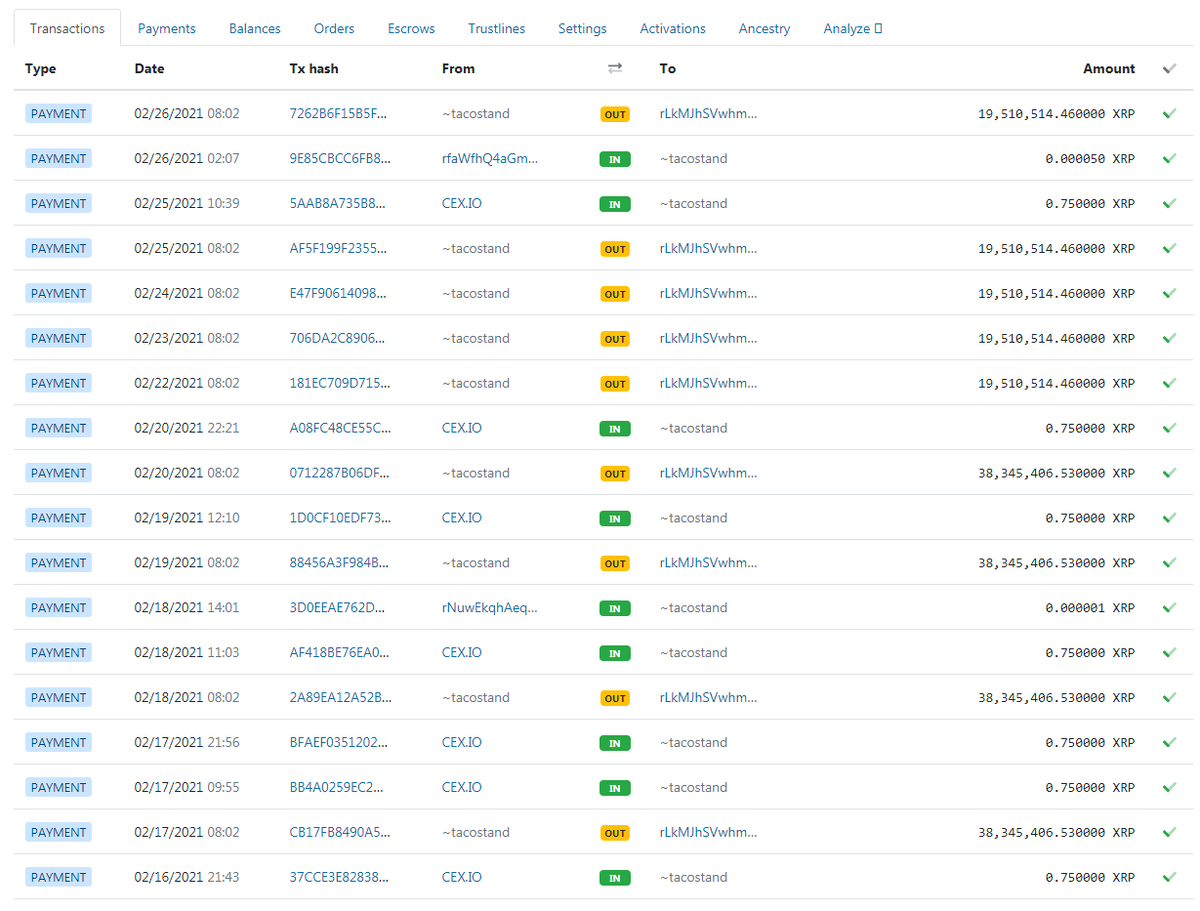Select date 02/20/2021 22:21
The image size is (1200, 911).
[187, 428]
